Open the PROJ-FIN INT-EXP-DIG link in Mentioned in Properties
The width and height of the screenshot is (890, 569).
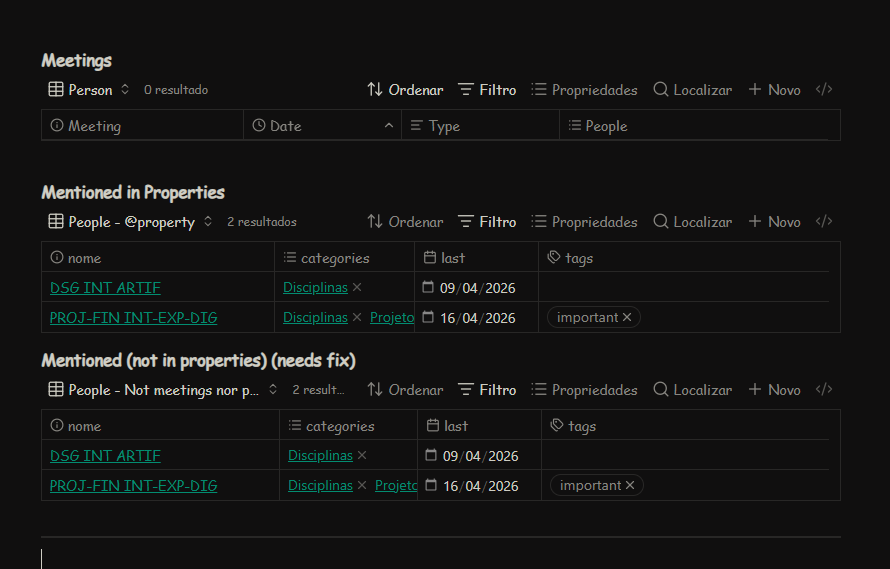pyautogui.click(x=133, y=318)
